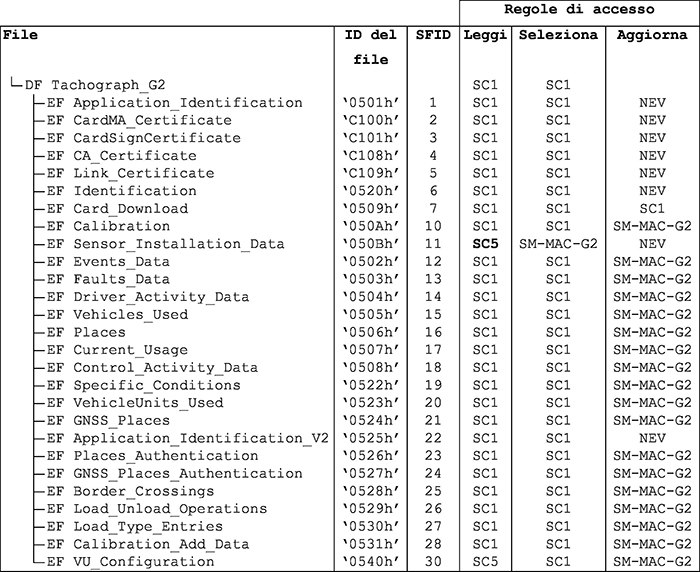This screenshot has width=700, height=572.
Task: Click the bold SC5 value for Sensor_Installation_Data
Action: click(x=485, y=244)
